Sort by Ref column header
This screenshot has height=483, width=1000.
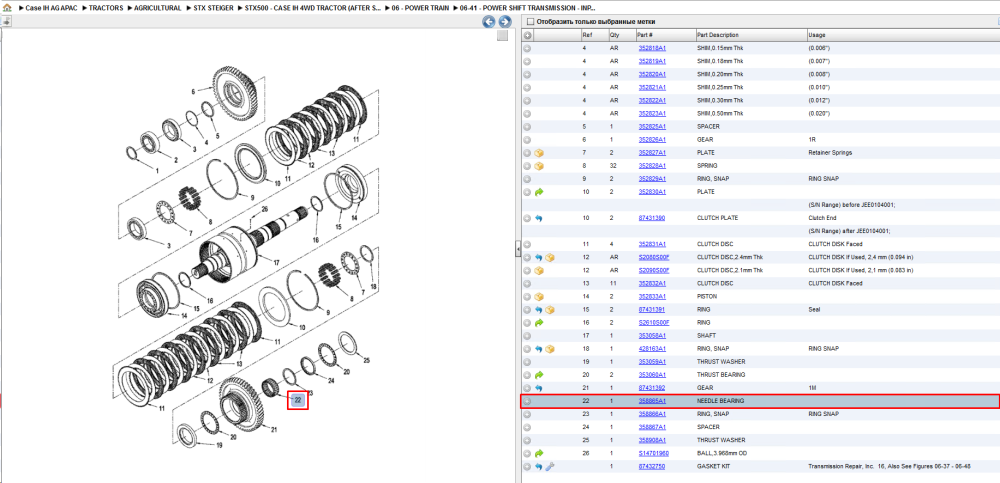coord(594,35)
